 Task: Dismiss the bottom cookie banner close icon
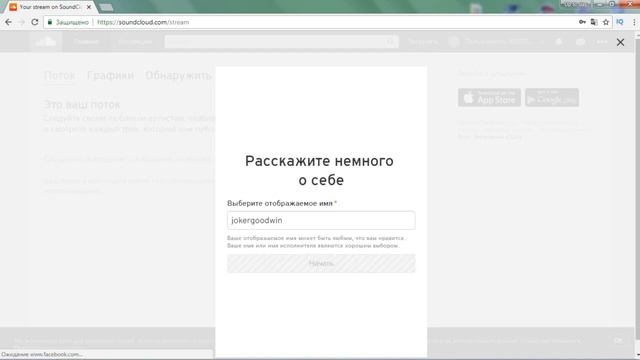[x=618, y=340]
